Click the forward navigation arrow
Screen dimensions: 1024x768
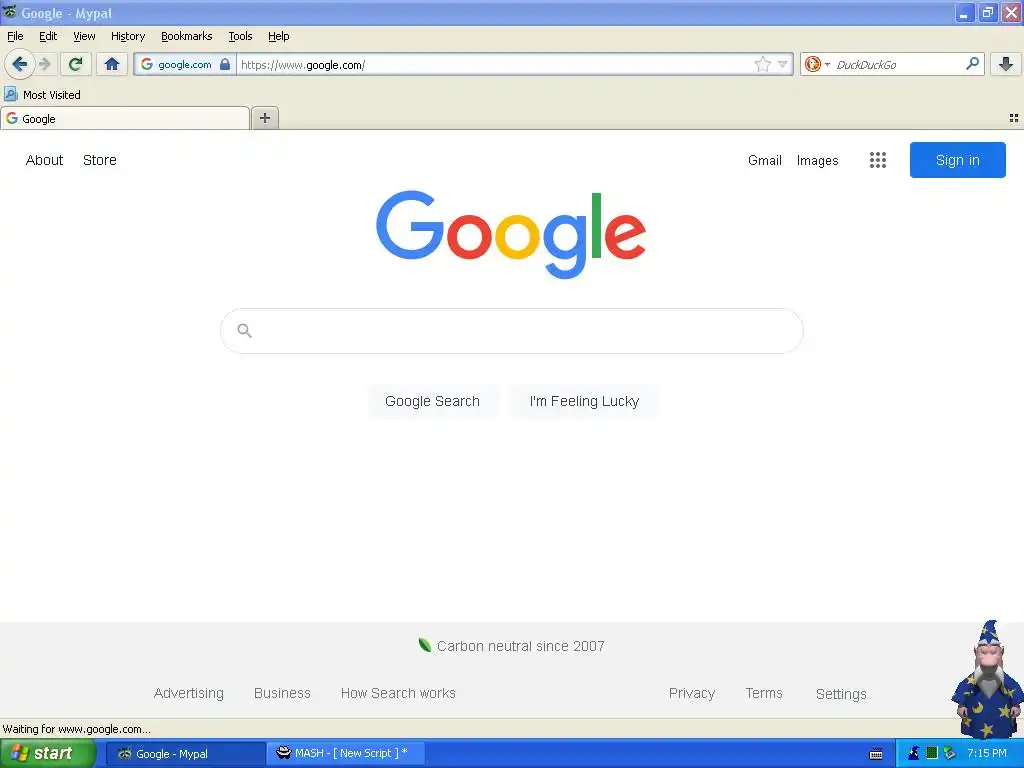point(45,64)
